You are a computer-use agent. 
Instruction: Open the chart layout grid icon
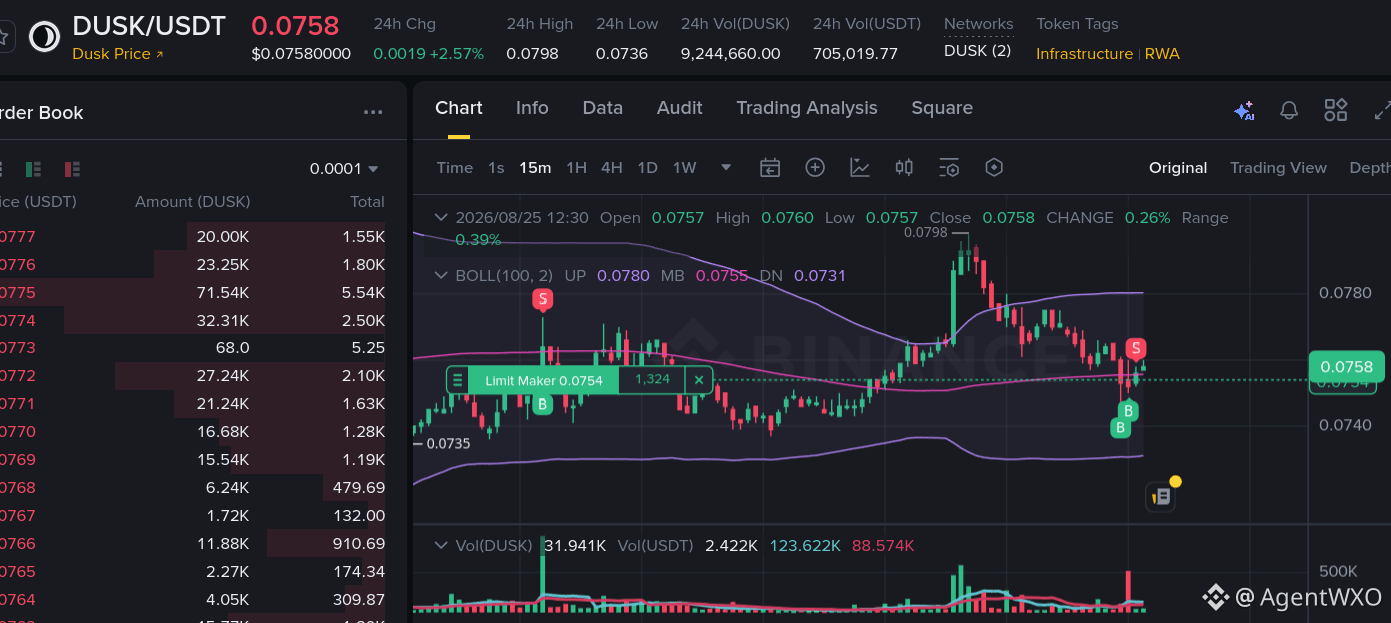1336,110
